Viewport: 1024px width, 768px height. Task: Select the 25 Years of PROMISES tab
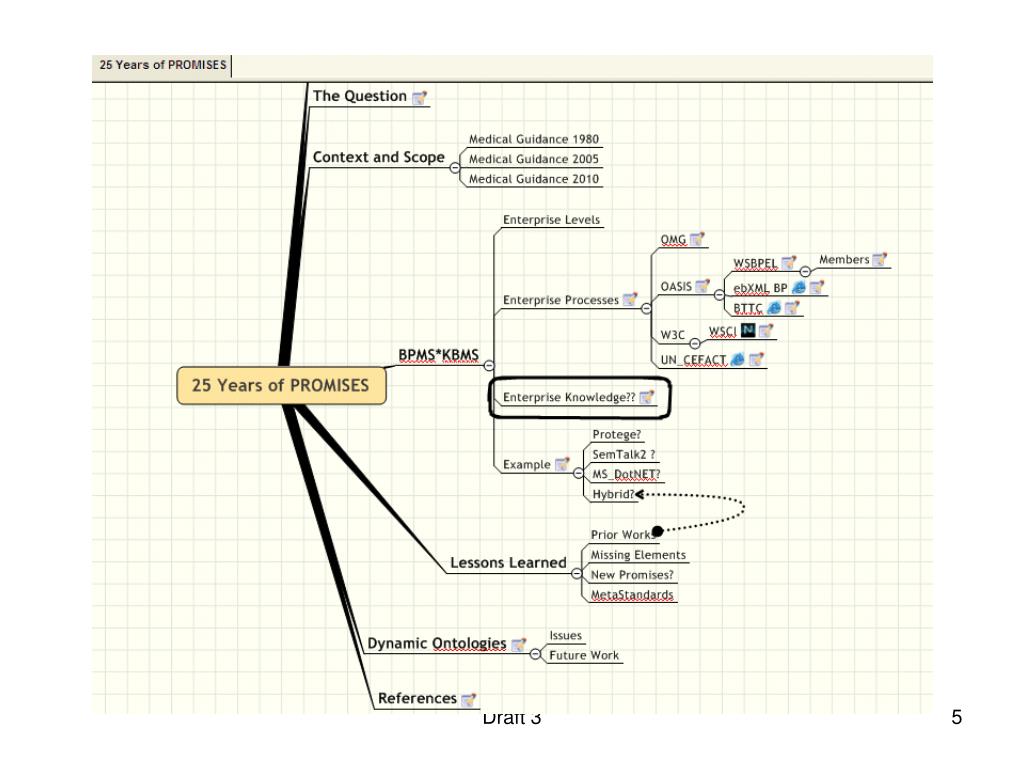click(x=163, y=65)
